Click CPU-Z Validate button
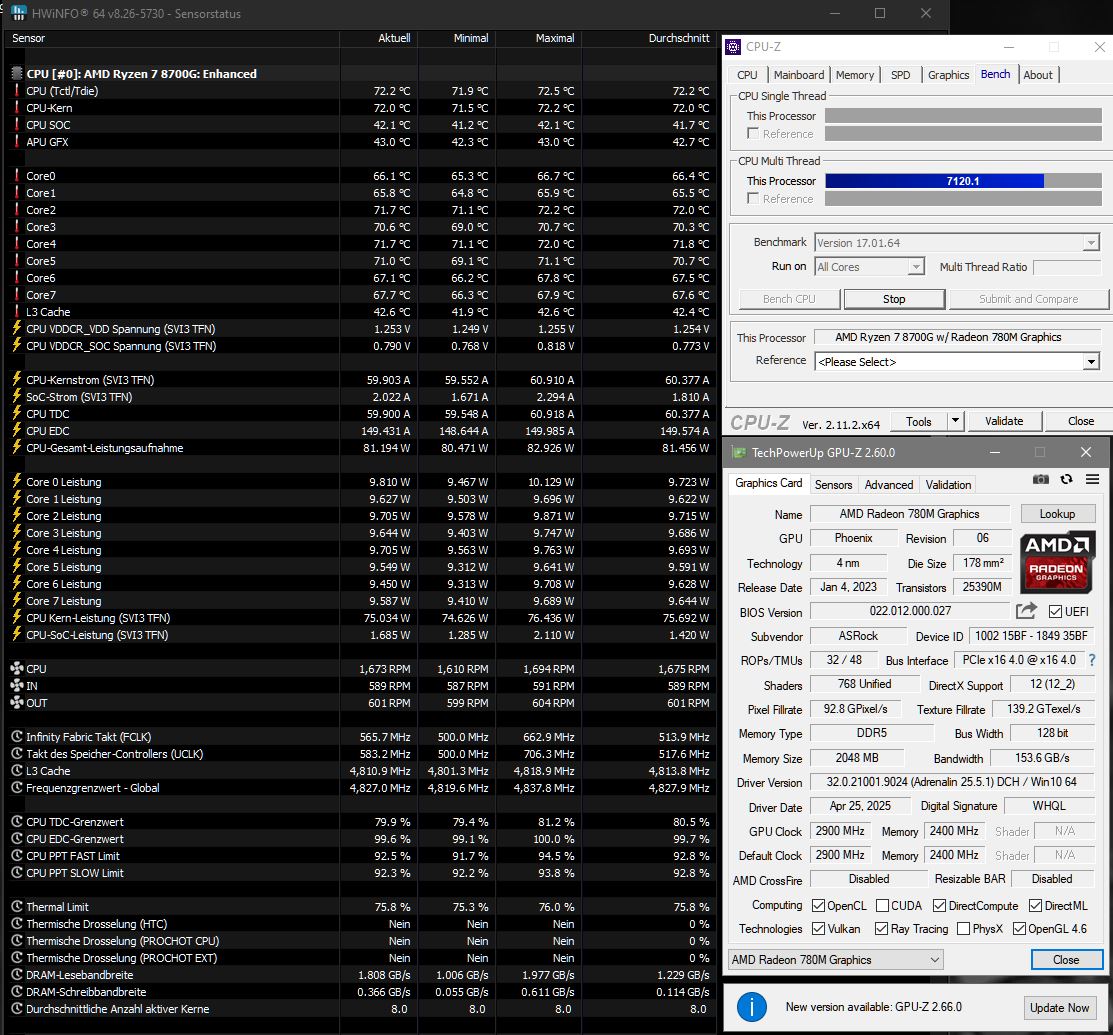This screenshot has width=1113, height=1035. 1004,421
